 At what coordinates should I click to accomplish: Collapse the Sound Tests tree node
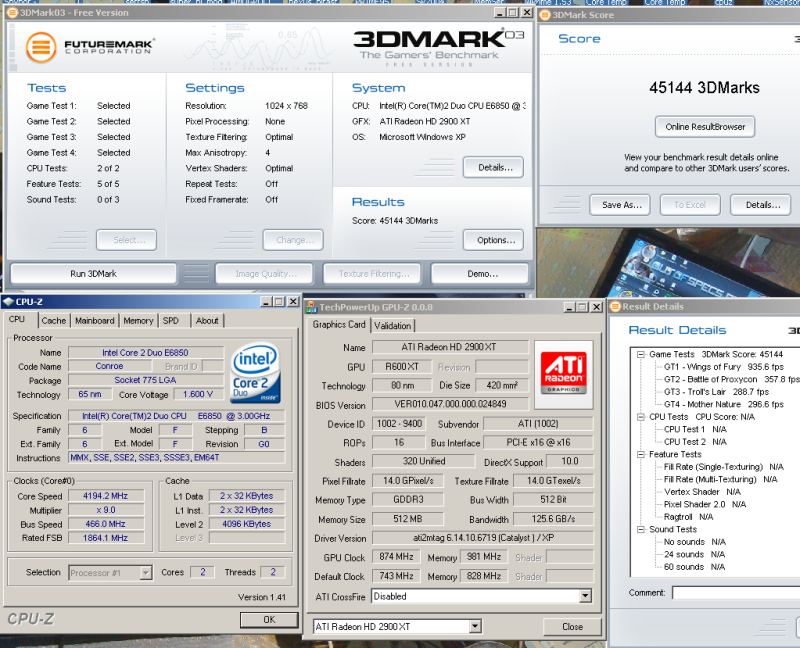point(640,530)
